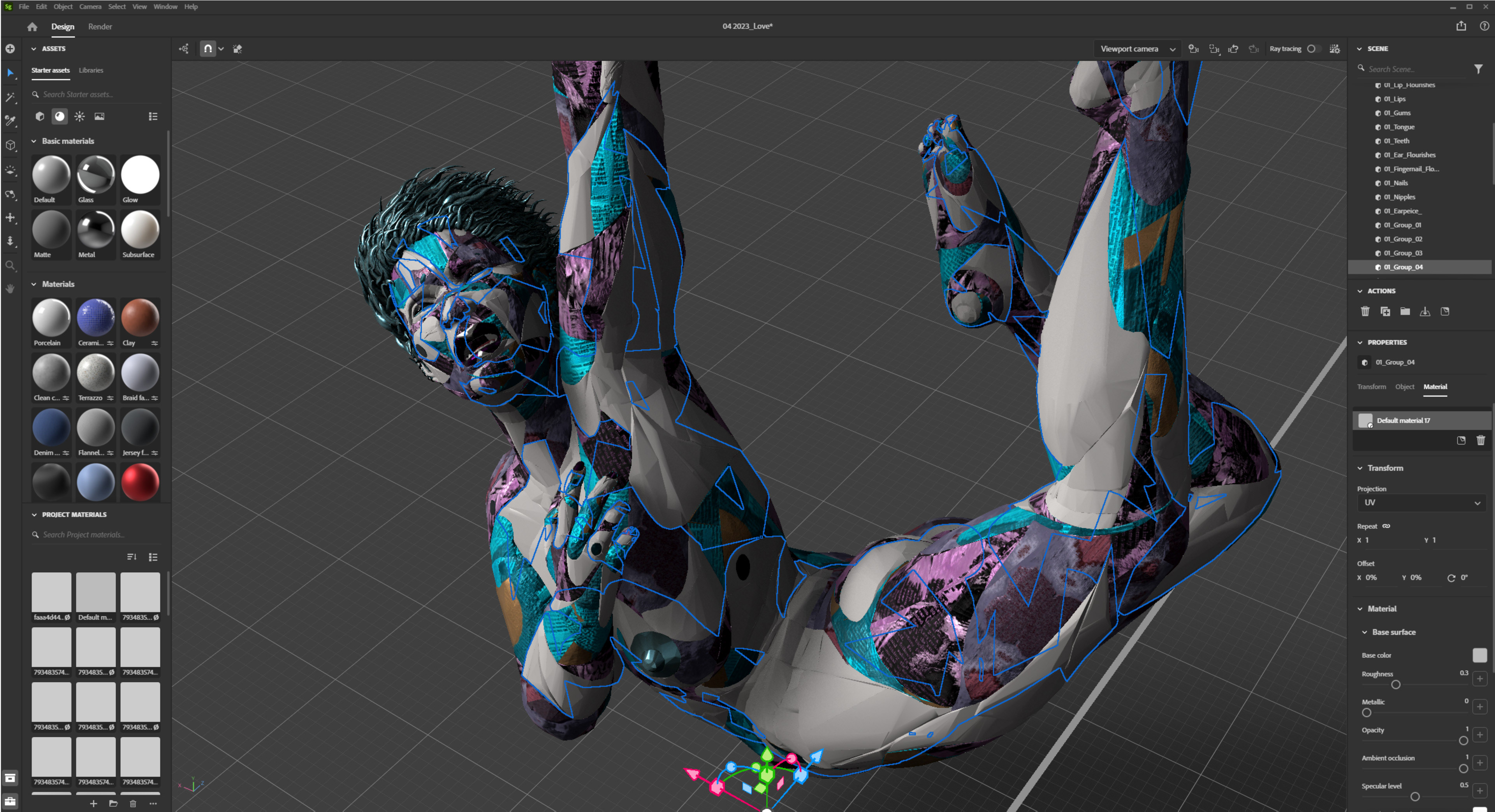The width and height of the screenshot is (1495, 812).
Task: Delete selected object in Actions panel
Action: [1365, 312]
